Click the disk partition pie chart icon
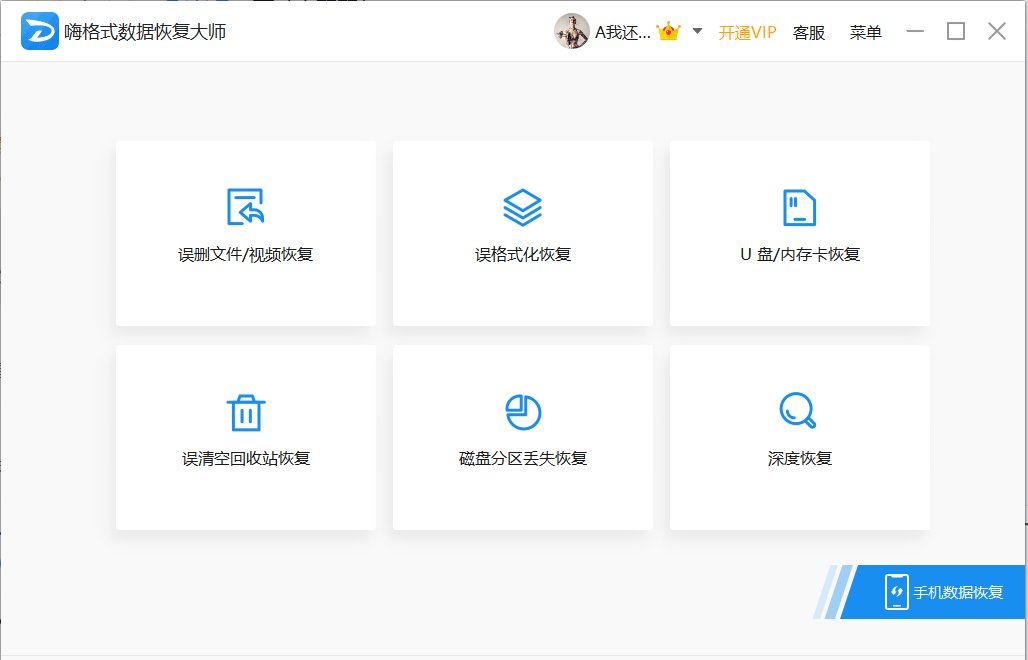This screenshot has width=1028, height=660. [x=522, y=411]
